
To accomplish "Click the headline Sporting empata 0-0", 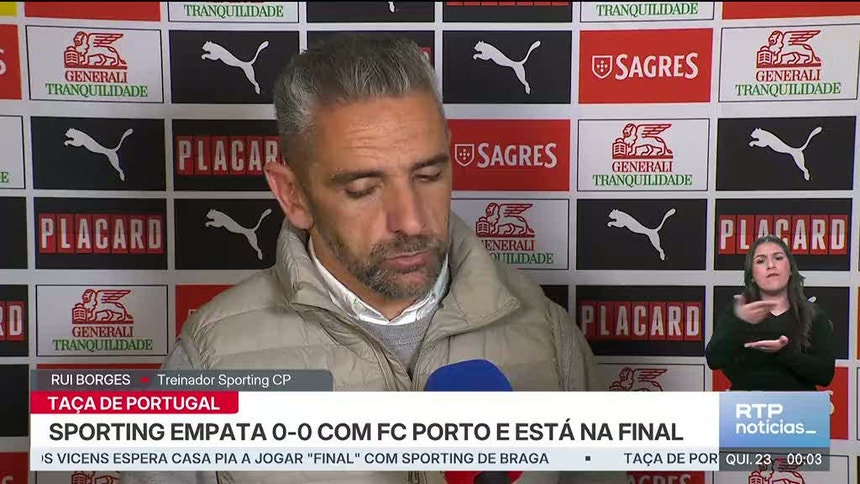I will coord(366,432).
